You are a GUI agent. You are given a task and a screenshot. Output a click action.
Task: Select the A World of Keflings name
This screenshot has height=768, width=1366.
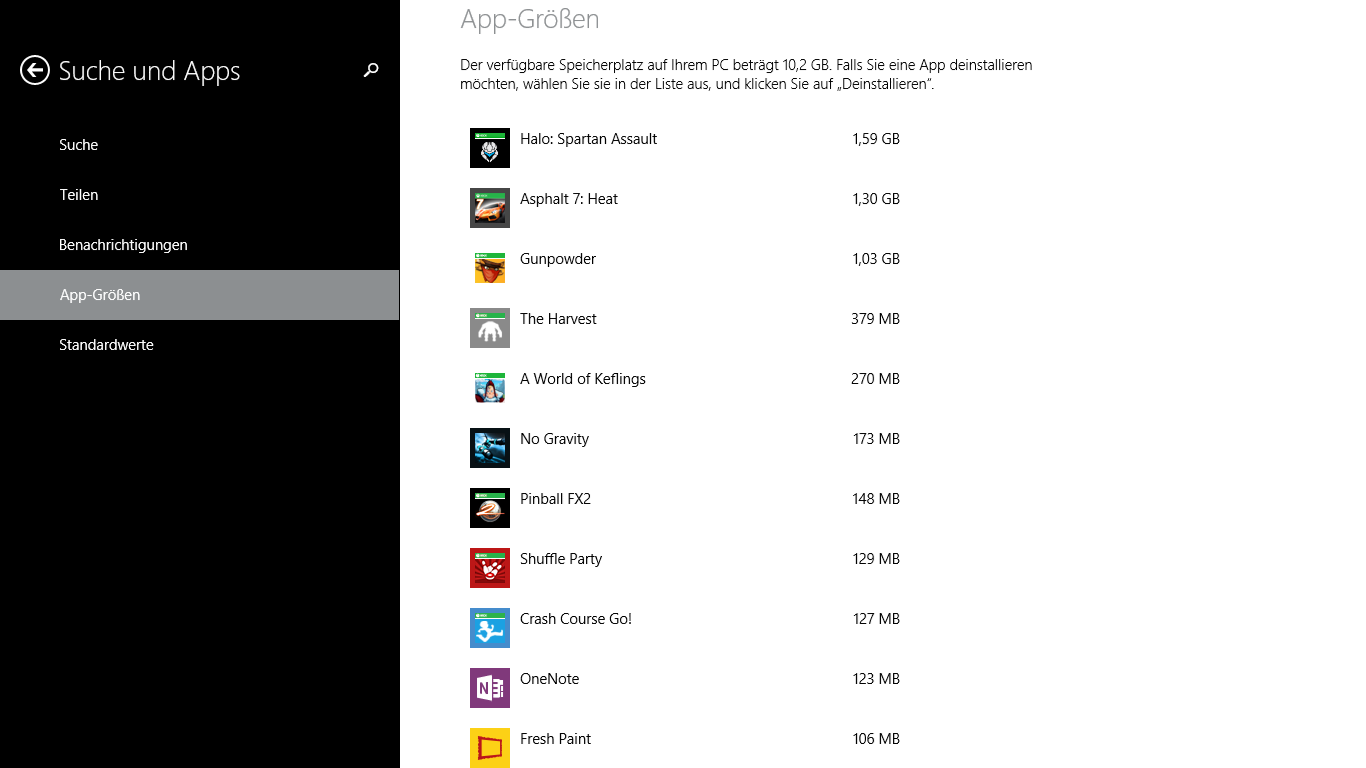583,379
